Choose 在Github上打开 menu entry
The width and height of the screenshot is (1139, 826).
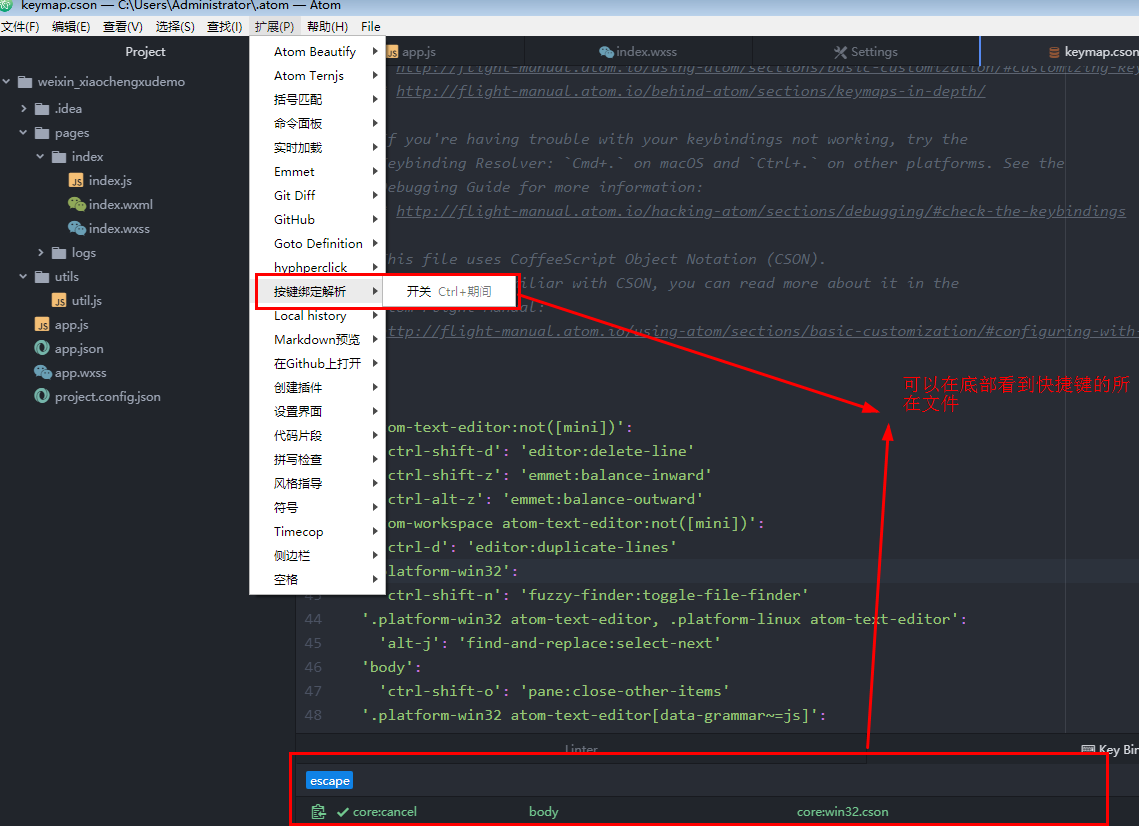point(317,363)
